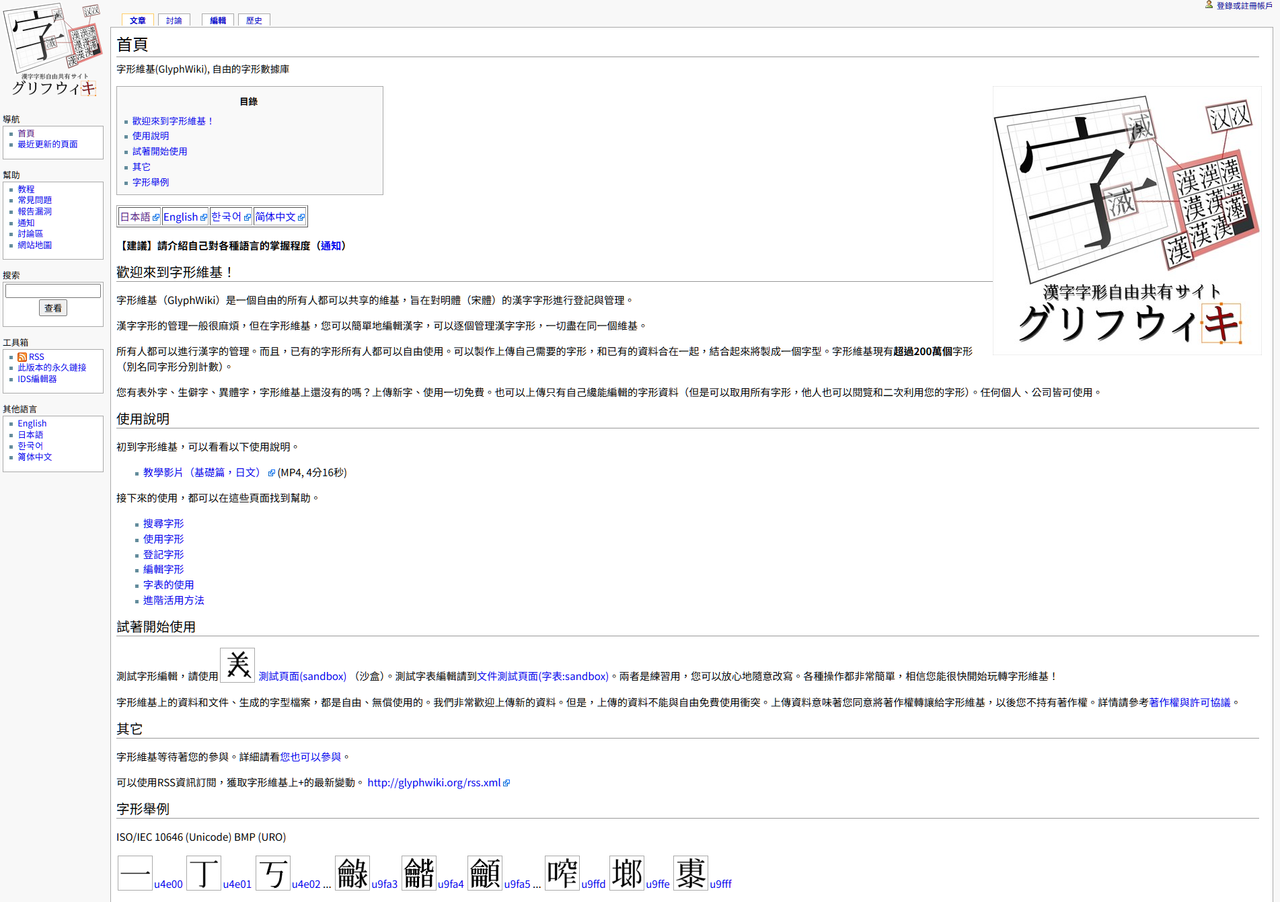Select English in sidebar other languages

pos(32,424)
